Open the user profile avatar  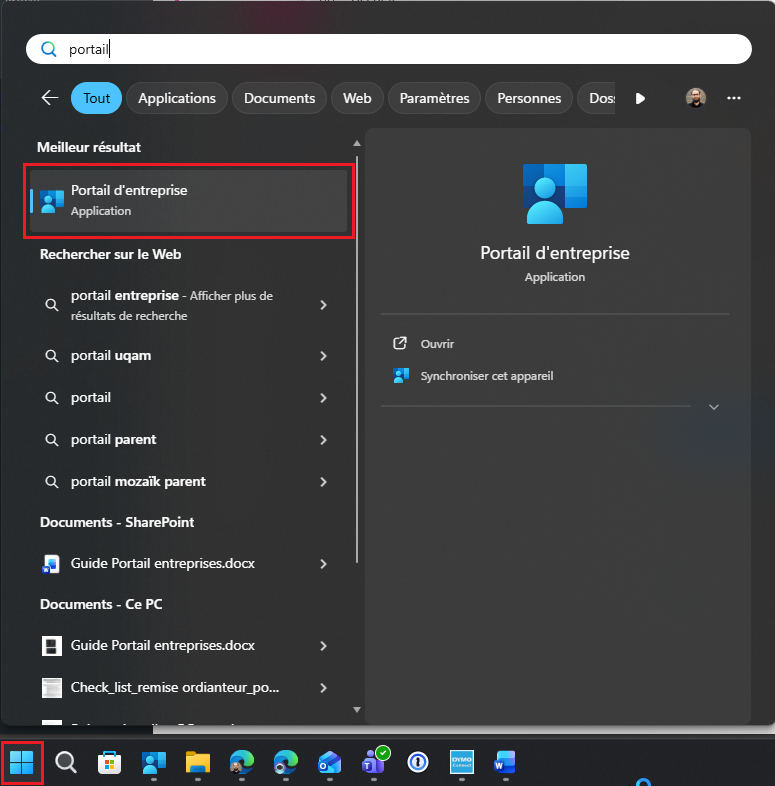tap(696, 98)
